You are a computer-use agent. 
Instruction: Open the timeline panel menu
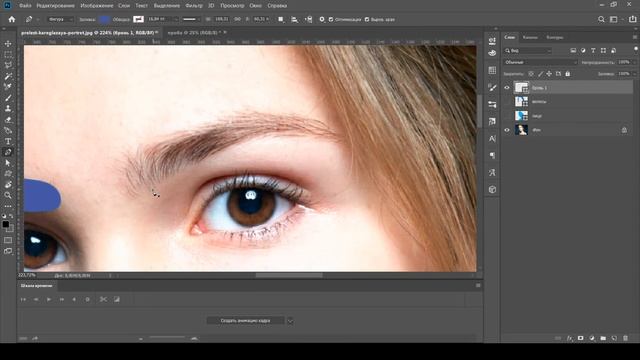pyautogui.click(x=478, y=286)
